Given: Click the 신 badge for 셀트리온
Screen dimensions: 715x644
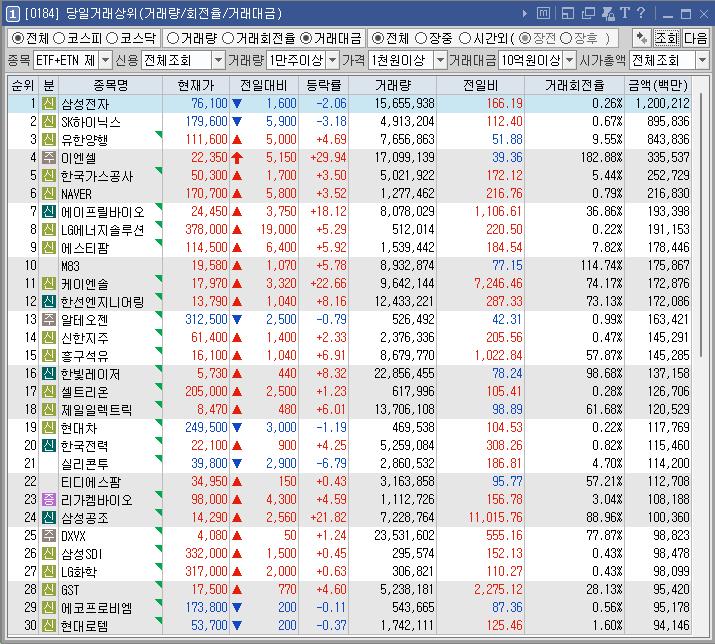Looking at the screenshot, I should [49, 392].
